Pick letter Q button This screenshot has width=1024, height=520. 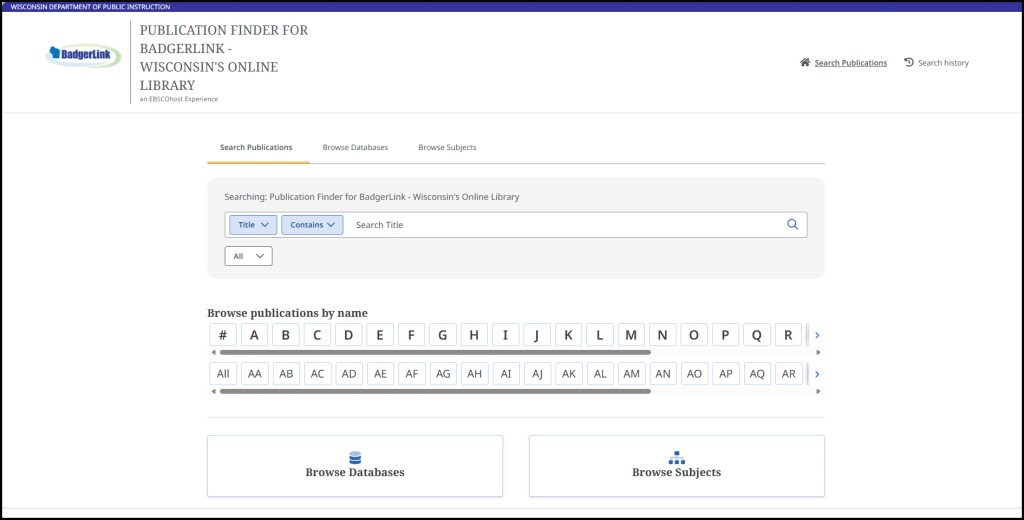coord(757,335)
